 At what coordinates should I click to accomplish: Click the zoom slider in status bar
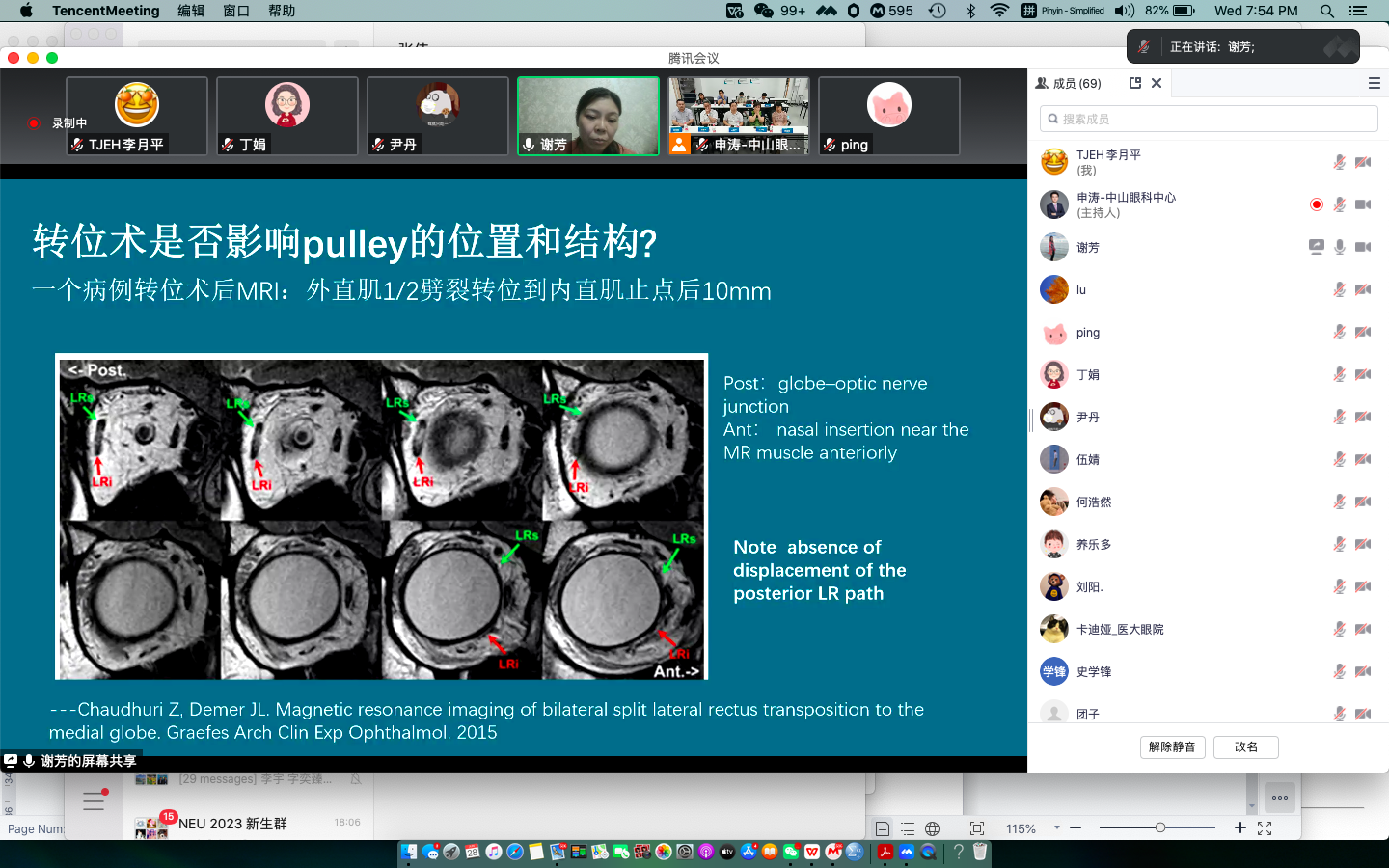pos(1160,827)
